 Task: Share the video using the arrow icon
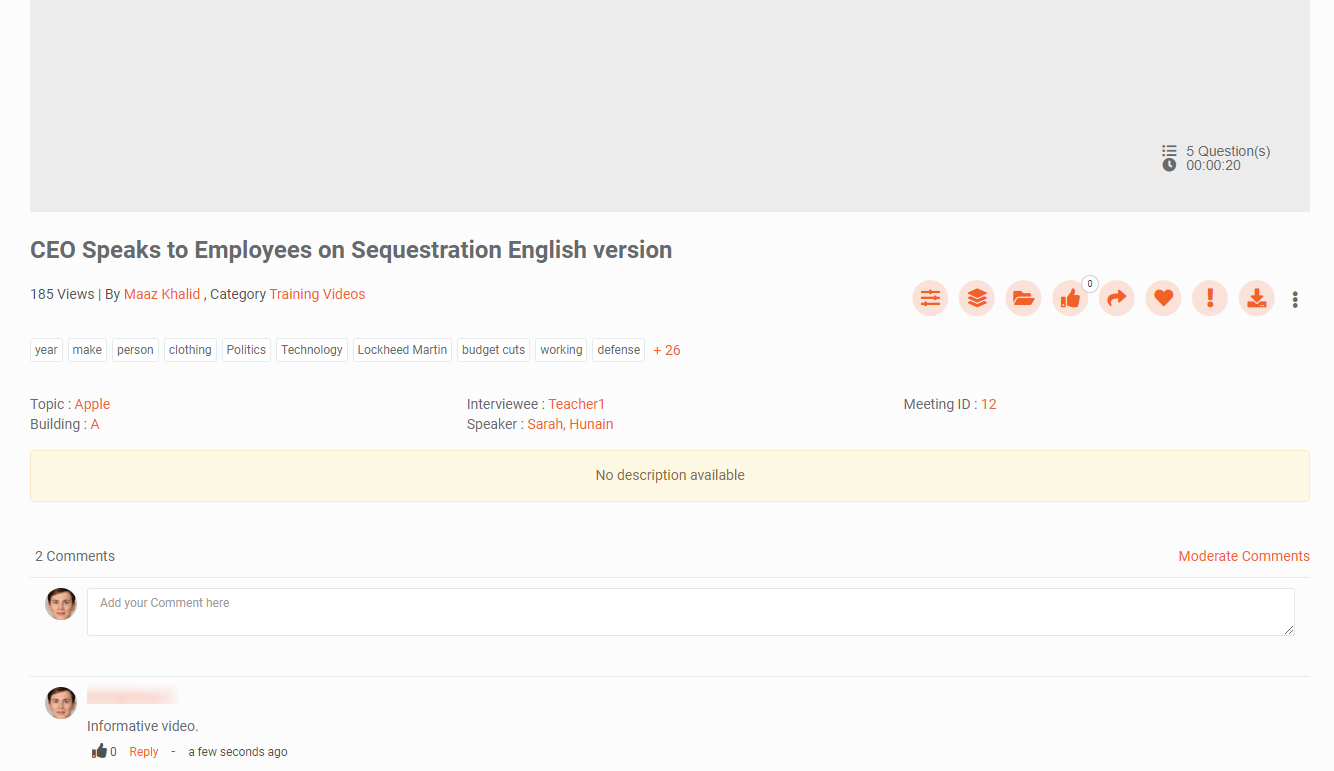point(1117,298)
